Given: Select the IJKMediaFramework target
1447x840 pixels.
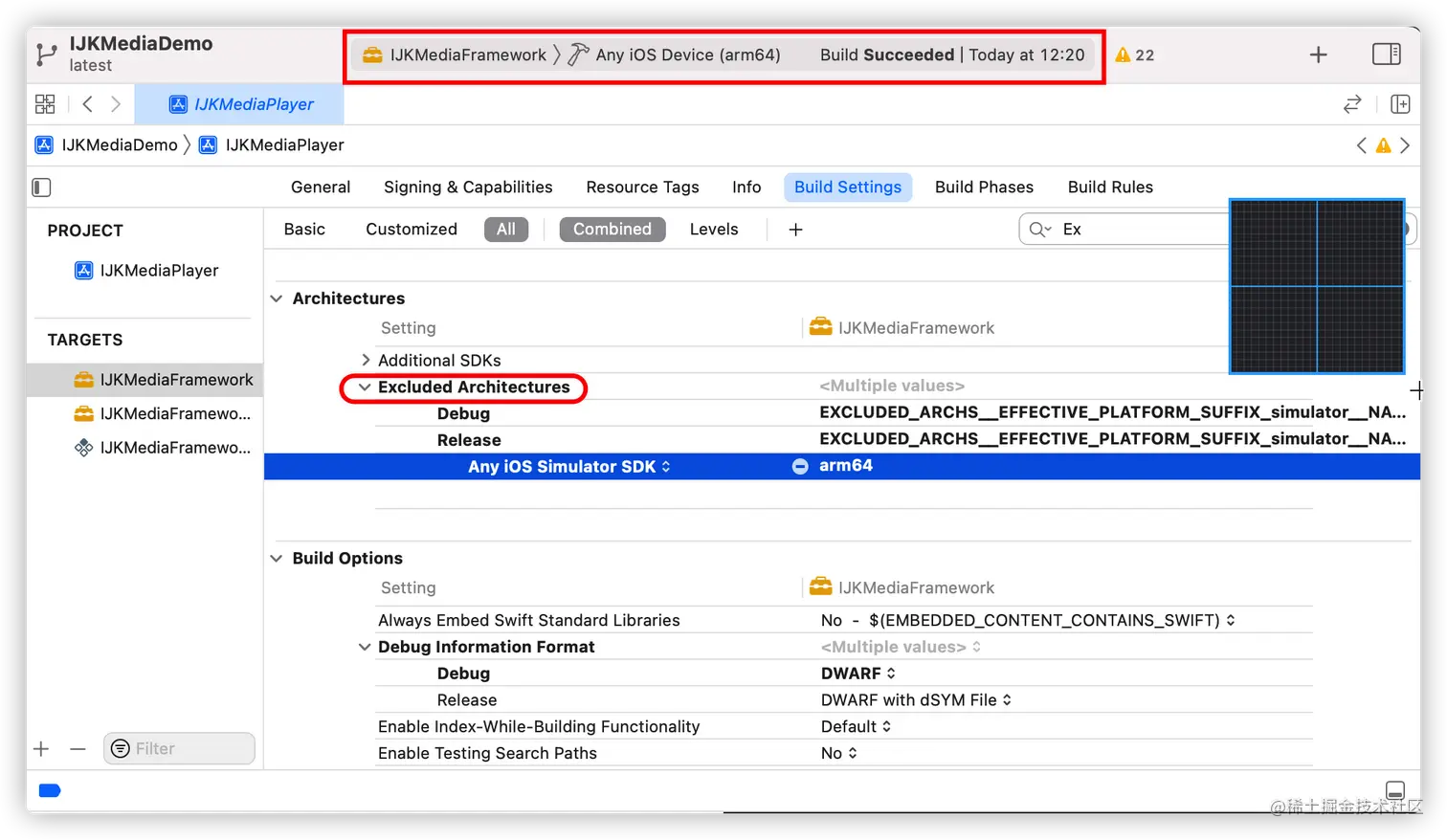Looking at the screenshot, I should 145,380.
